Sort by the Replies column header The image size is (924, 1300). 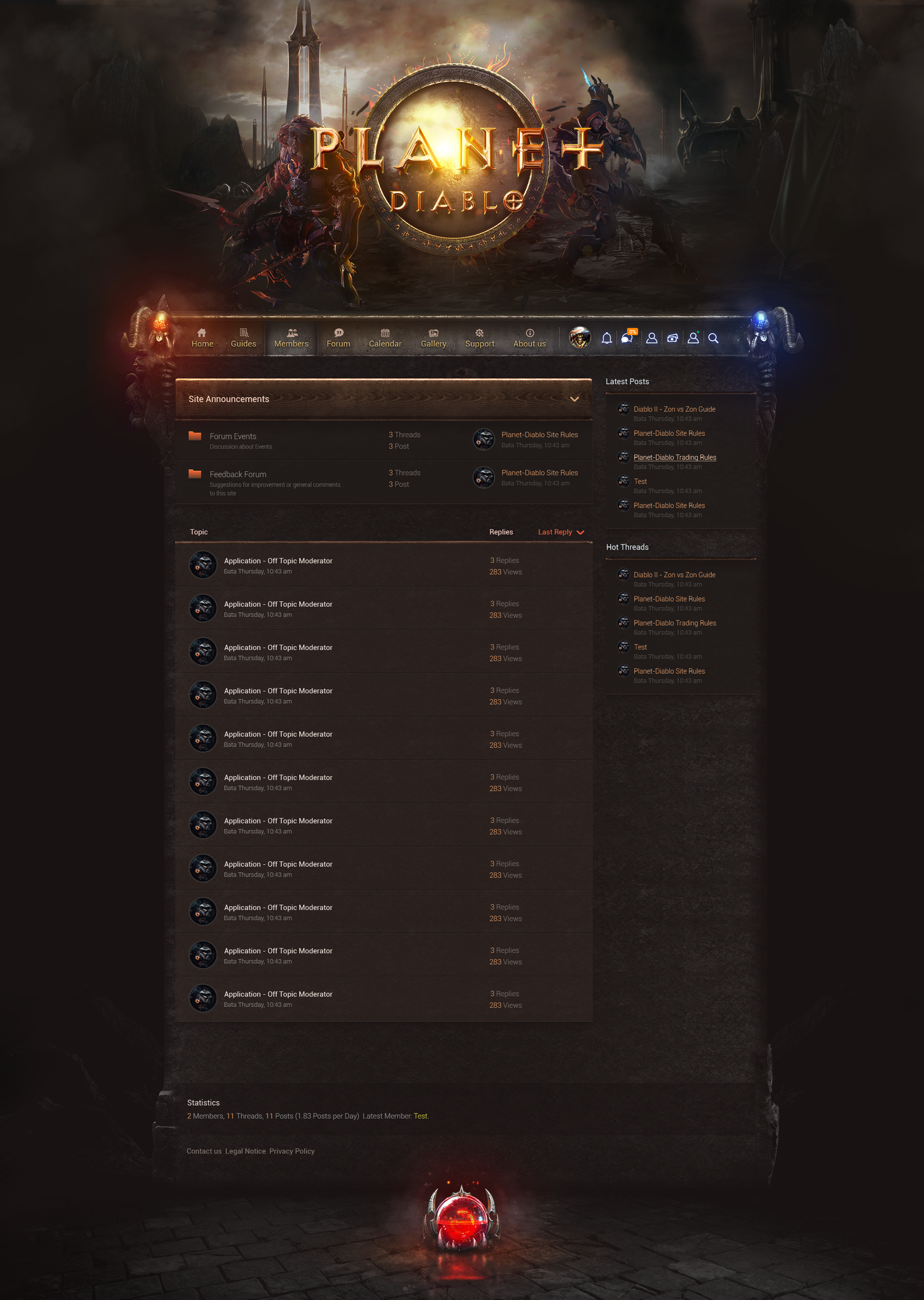[501, 532]
